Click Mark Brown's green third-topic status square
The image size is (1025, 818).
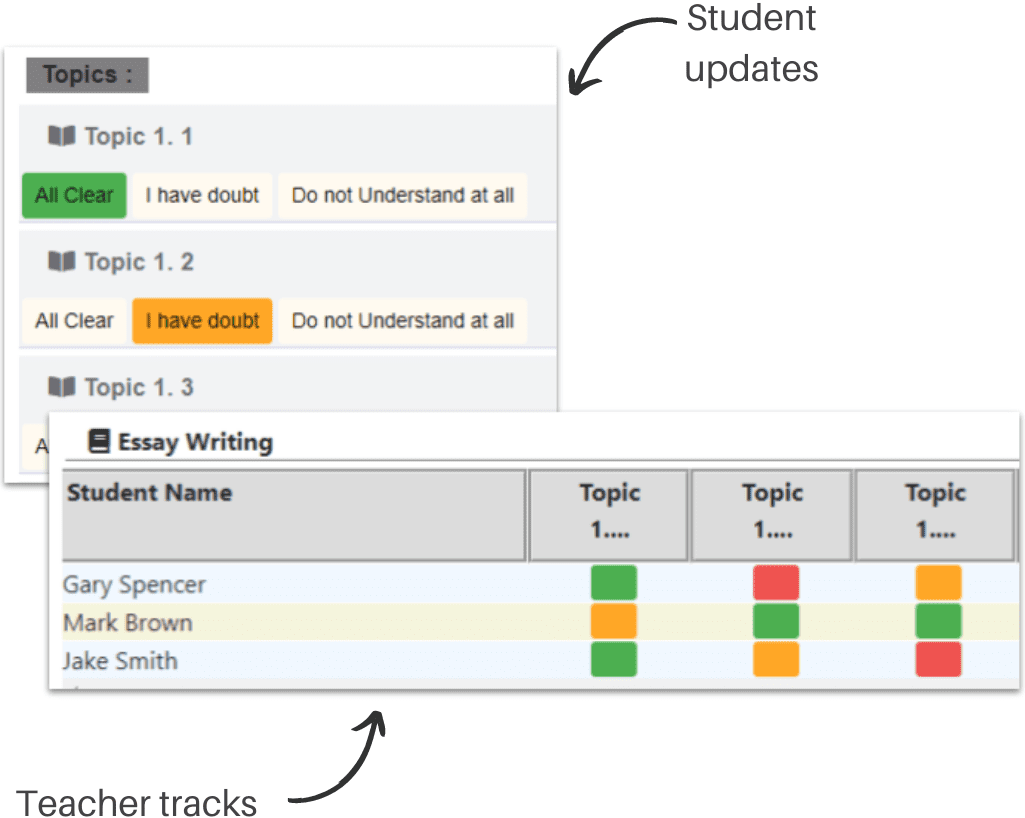(938, 621)
